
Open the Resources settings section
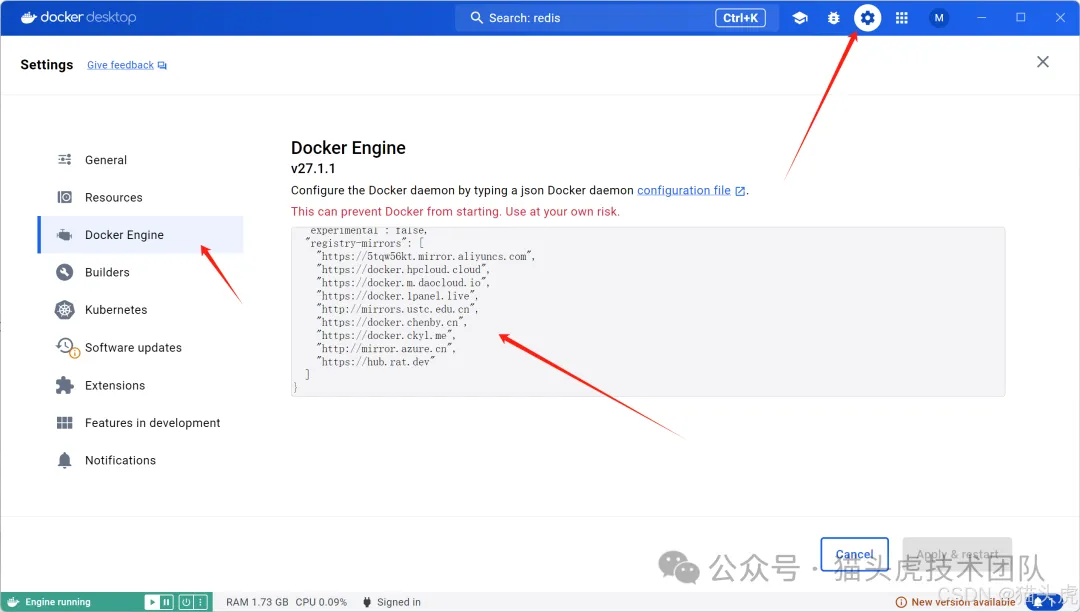coord(141,198)
